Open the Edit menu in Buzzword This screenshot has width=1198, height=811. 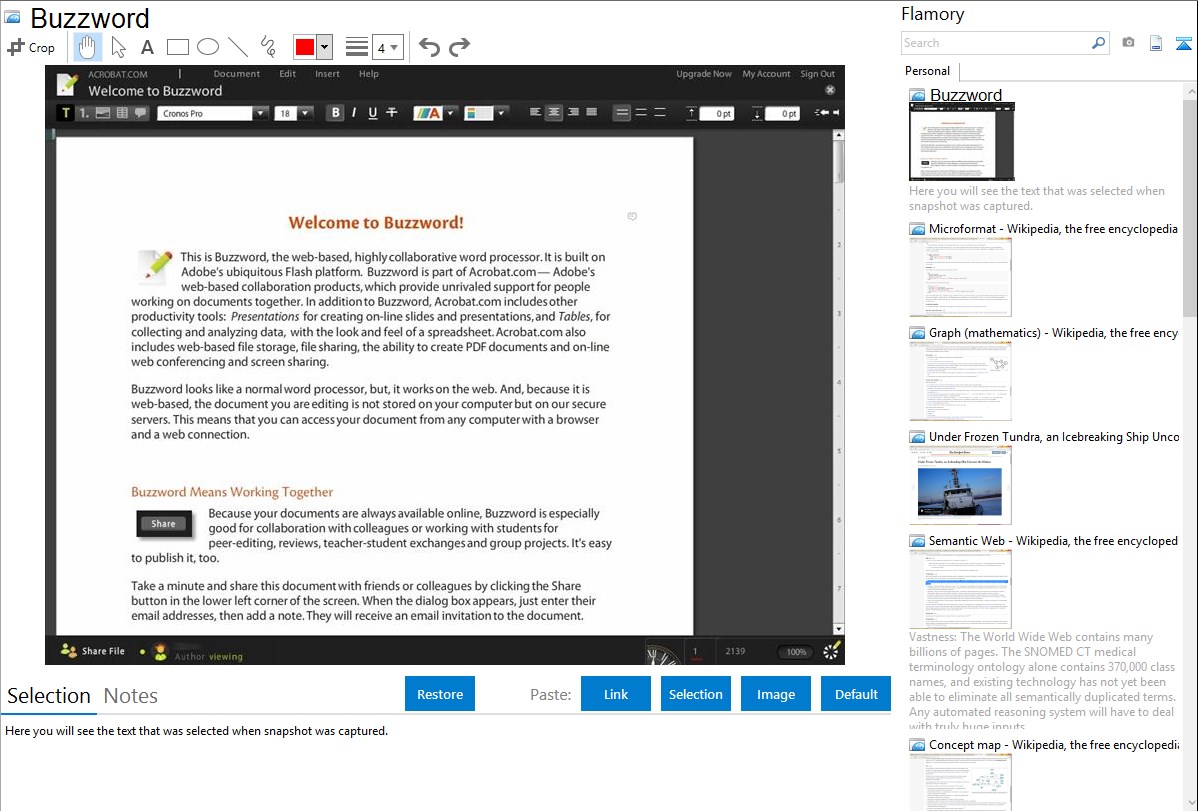[x=287, y=73]
